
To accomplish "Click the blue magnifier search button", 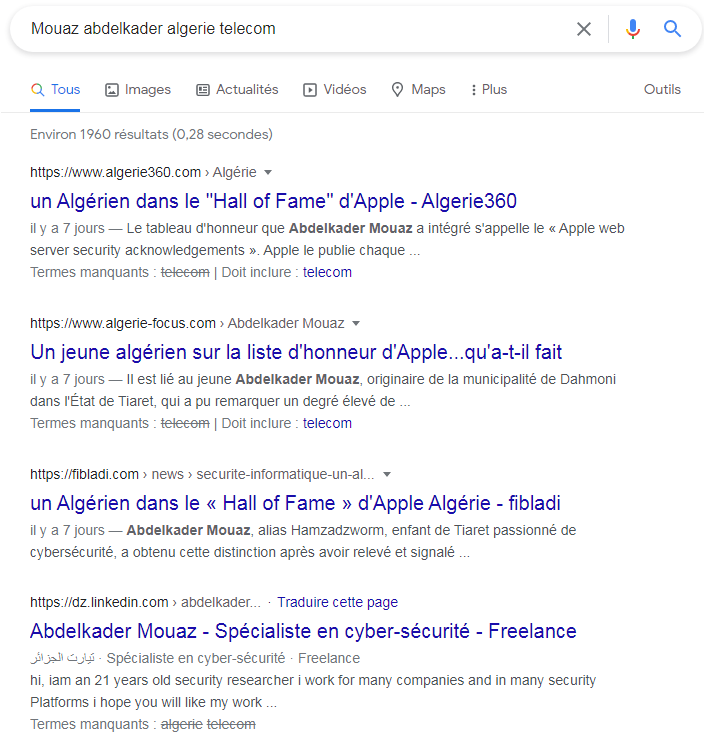I will 673,29.
